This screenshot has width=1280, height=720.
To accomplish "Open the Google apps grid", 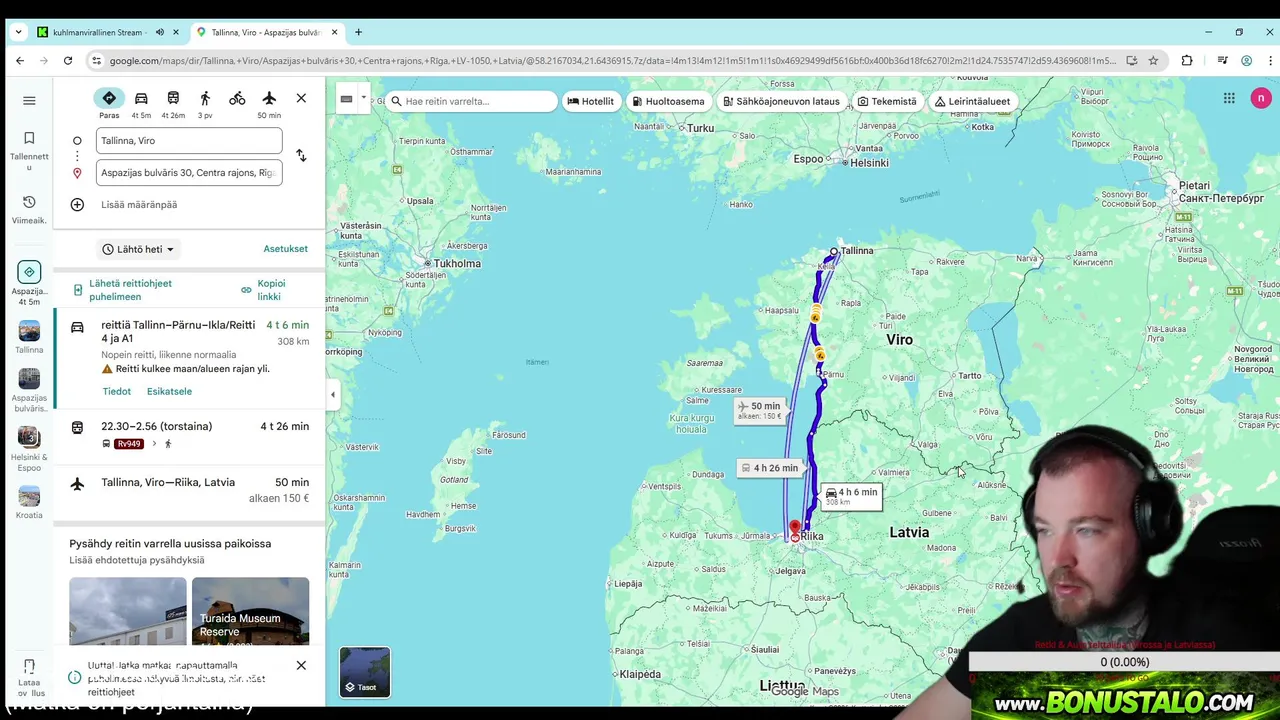I will [x=1229, y=98].
